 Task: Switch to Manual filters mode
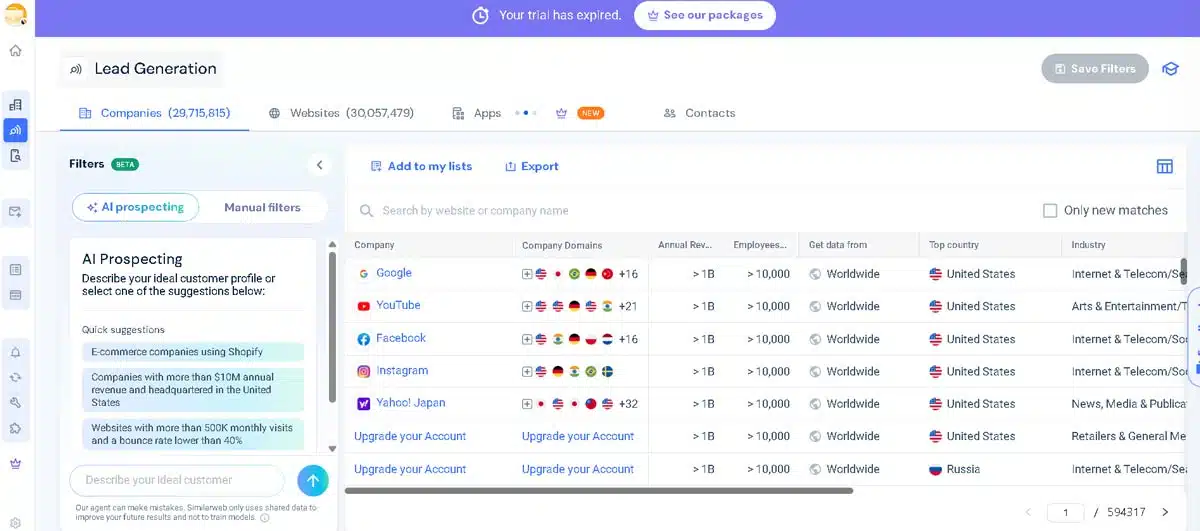(262, 207)
